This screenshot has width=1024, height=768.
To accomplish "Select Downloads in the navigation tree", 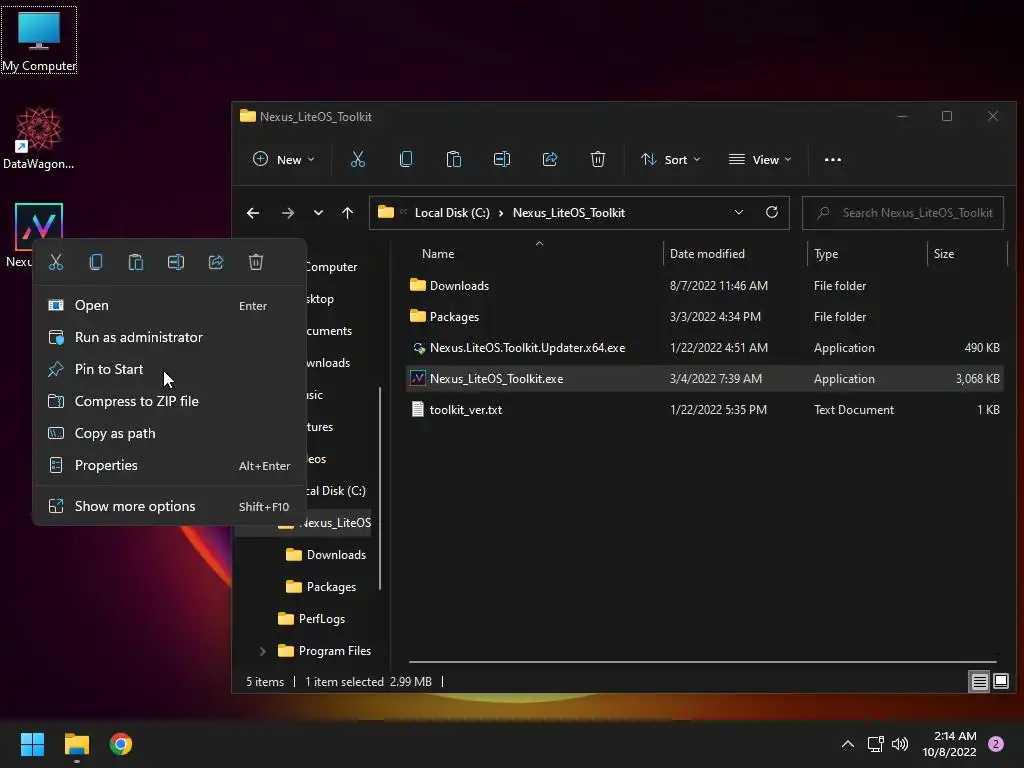I will point(325,555).
